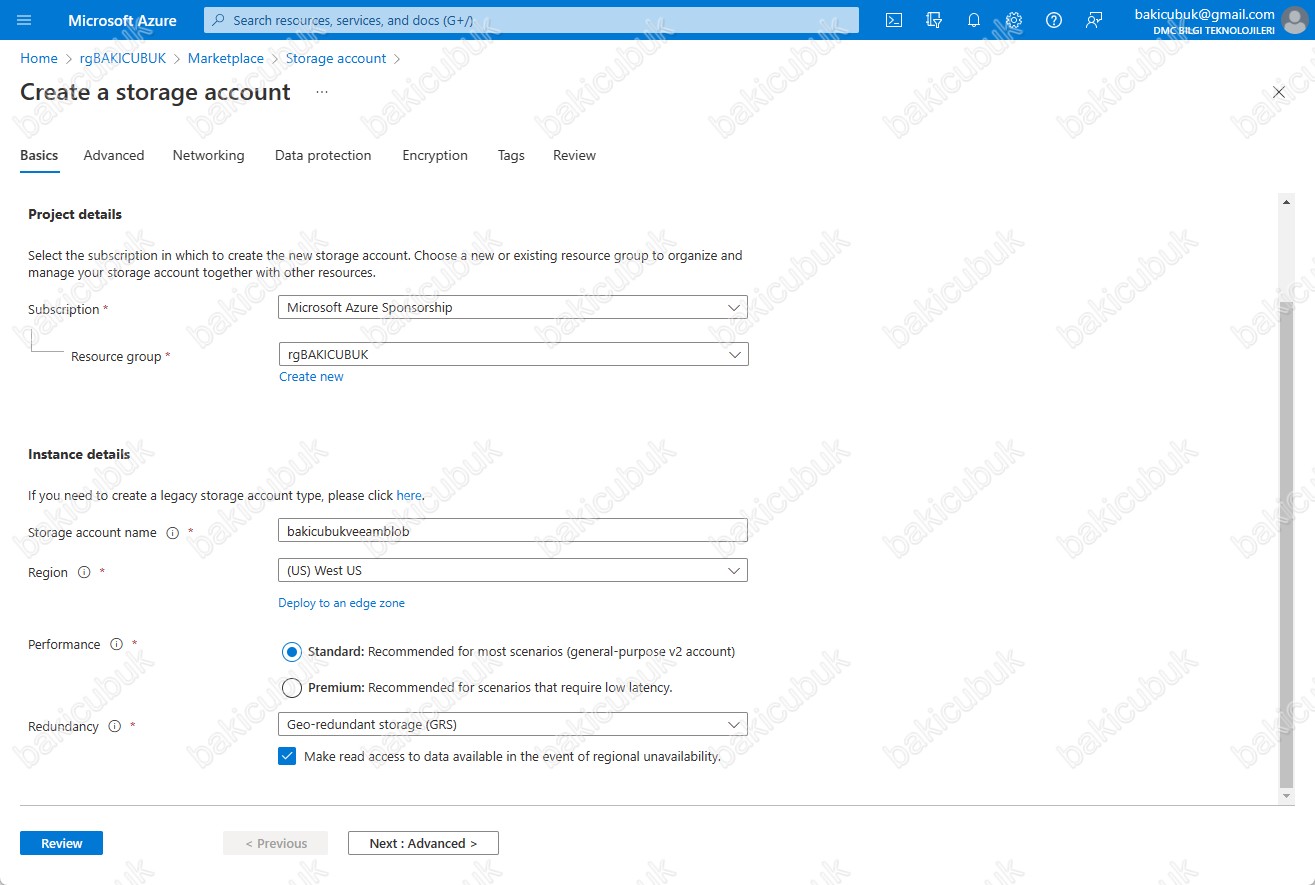Image resolution: width=1315 pixels, height=885 pixels.
Task: Click the info icon next to Redundancy
Action: coord(114,726)
